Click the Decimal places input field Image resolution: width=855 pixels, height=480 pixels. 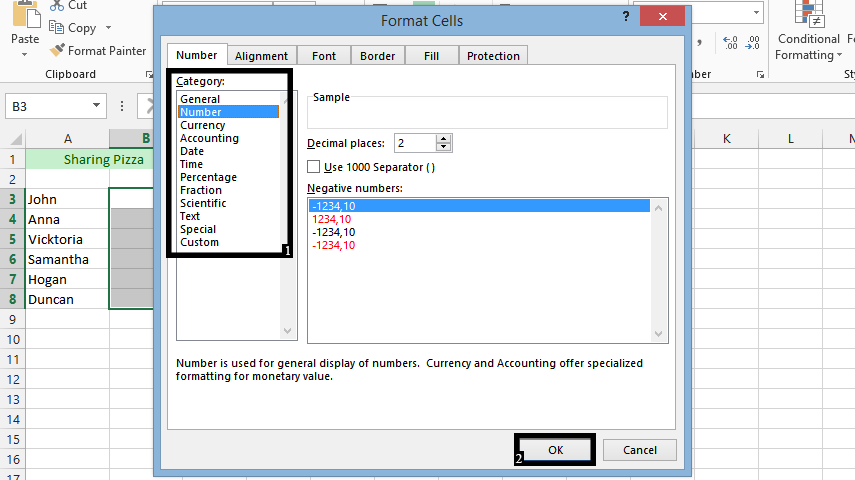tap(415, 143)
